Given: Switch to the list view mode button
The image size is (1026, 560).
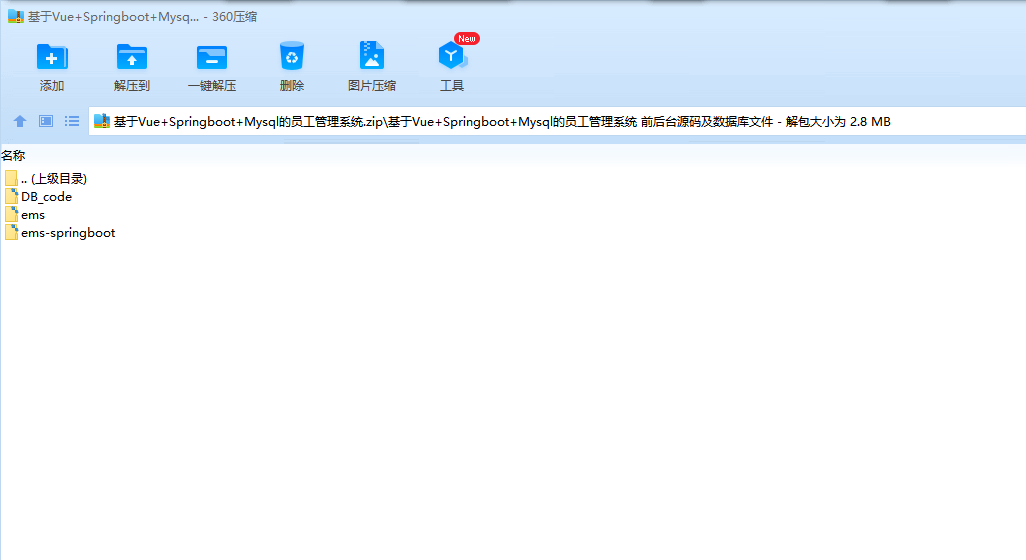Looking at the screenshot, I should click(x=72, y=121).
